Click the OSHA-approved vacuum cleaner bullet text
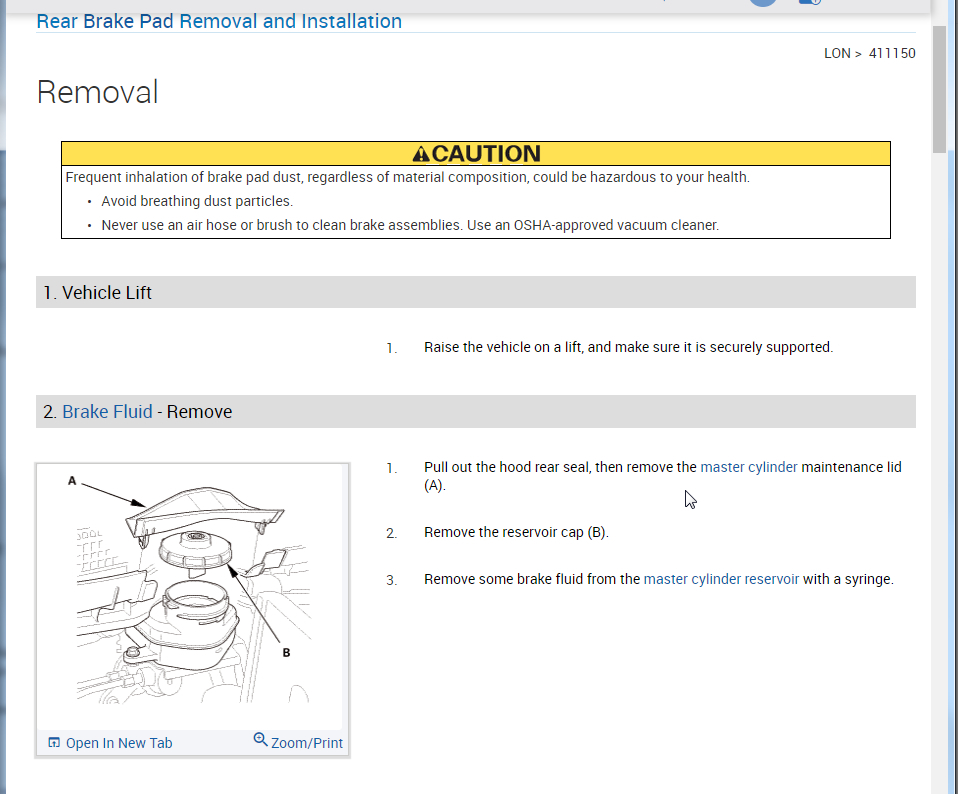The width and height of the screenshot is (958, 794). (410, 225)
